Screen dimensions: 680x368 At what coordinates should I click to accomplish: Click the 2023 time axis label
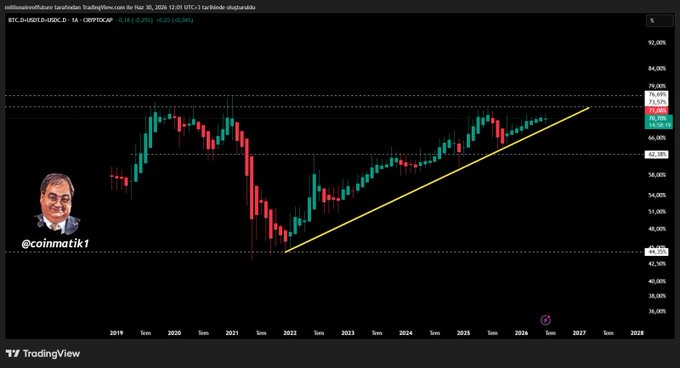(x=348, y=333)
